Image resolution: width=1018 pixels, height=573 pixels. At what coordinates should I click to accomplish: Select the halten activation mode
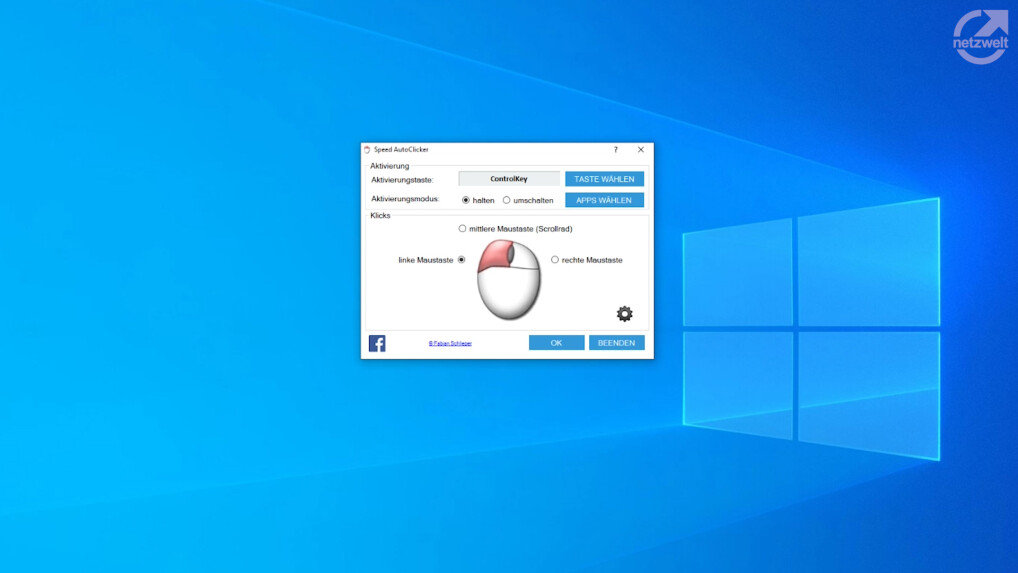point(466,200)
